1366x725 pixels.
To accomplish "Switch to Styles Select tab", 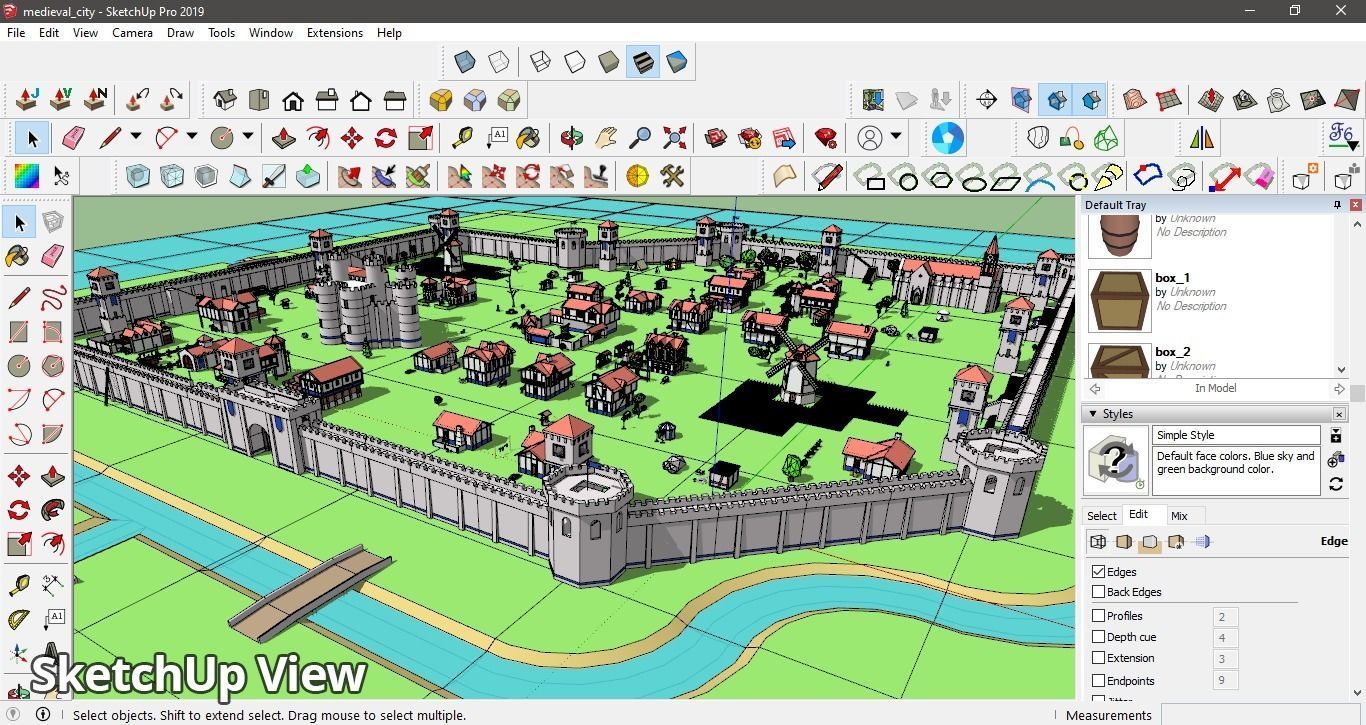I will click(1101, 516).
